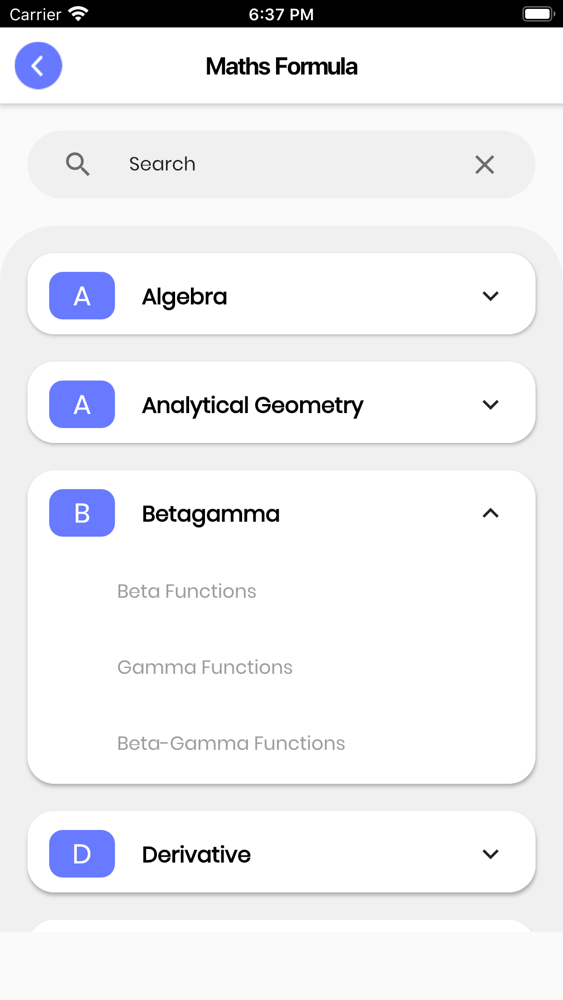Tap the battery icon in status bar

tap(538, 14)
